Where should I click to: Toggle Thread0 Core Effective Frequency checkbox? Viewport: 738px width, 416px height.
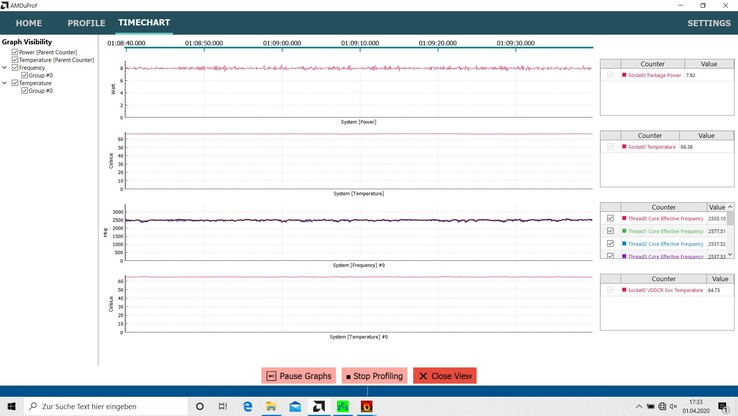point(610,218)
